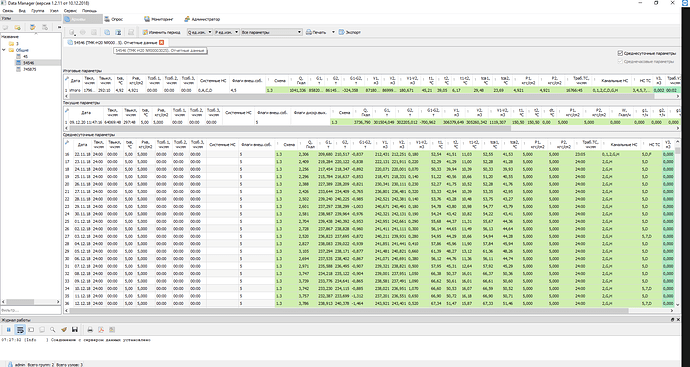Open the Помощь menu
Screen dimensions: 690x367
pyautogui.click(x=89, y=11)
